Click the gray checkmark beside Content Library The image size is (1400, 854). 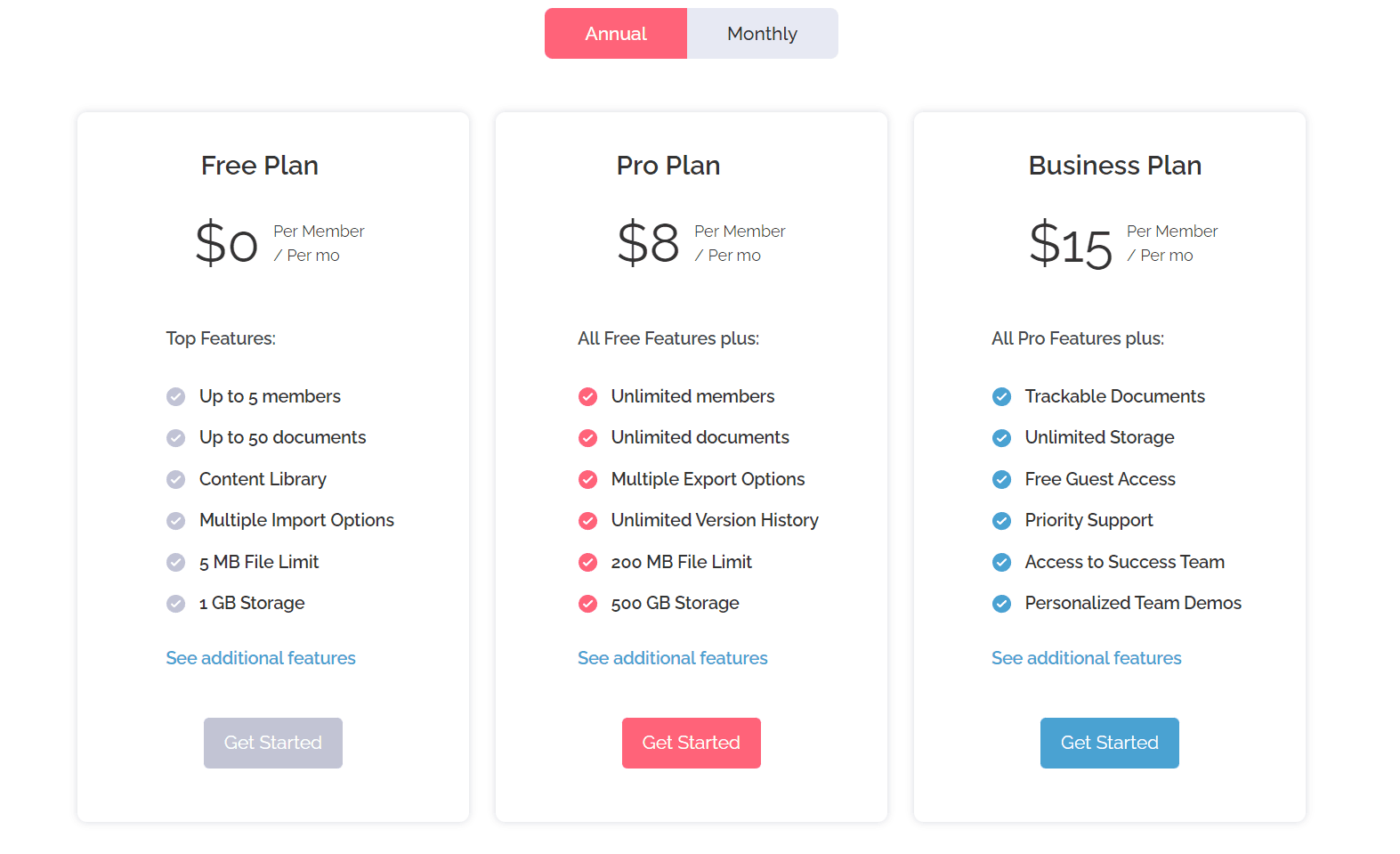point(176,479)
